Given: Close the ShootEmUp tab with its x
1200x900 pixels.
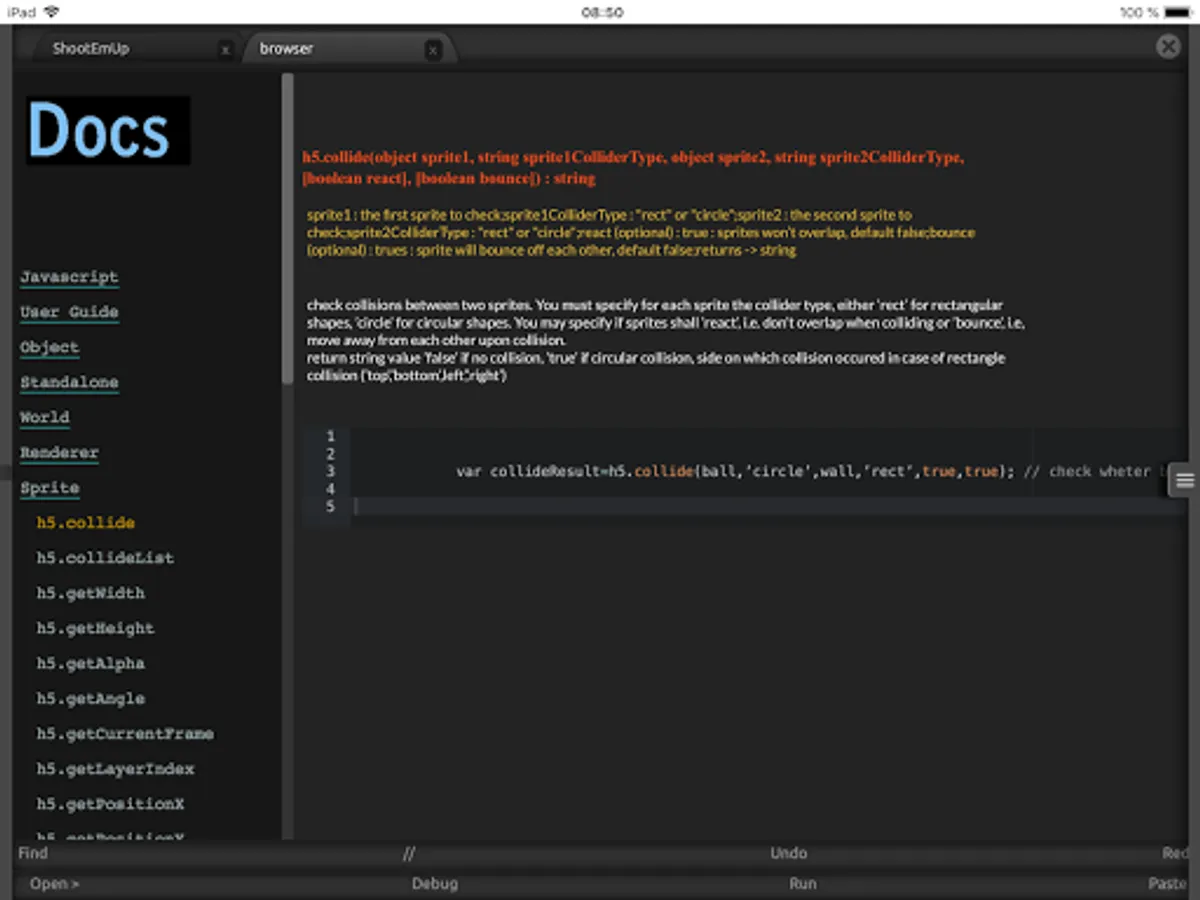Looking at the screenshot, I should [x=225, y=49].
